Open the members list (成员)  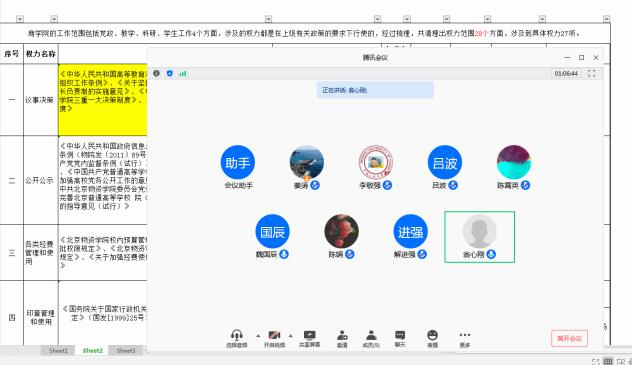[371, 339]
